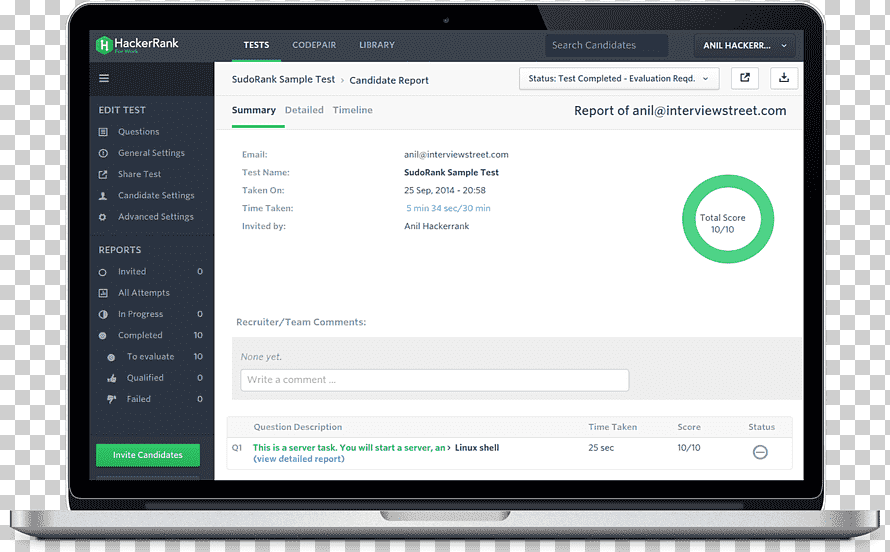
Task: Open the CODEPAIR top menu
Action: pyautogui.click(x=314, y=45)
